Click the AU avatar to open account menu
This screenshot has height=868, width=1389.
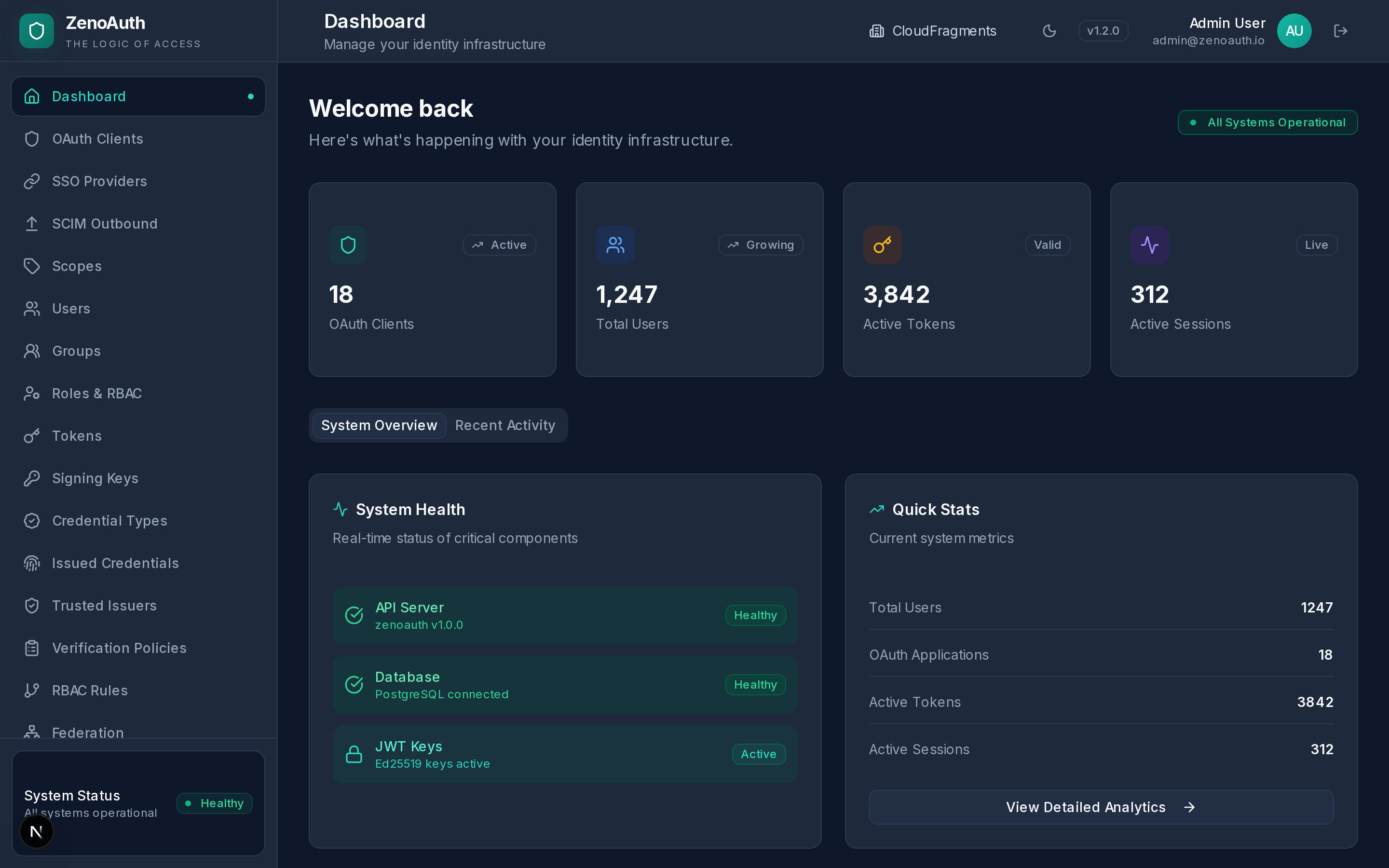(1294, 30)
